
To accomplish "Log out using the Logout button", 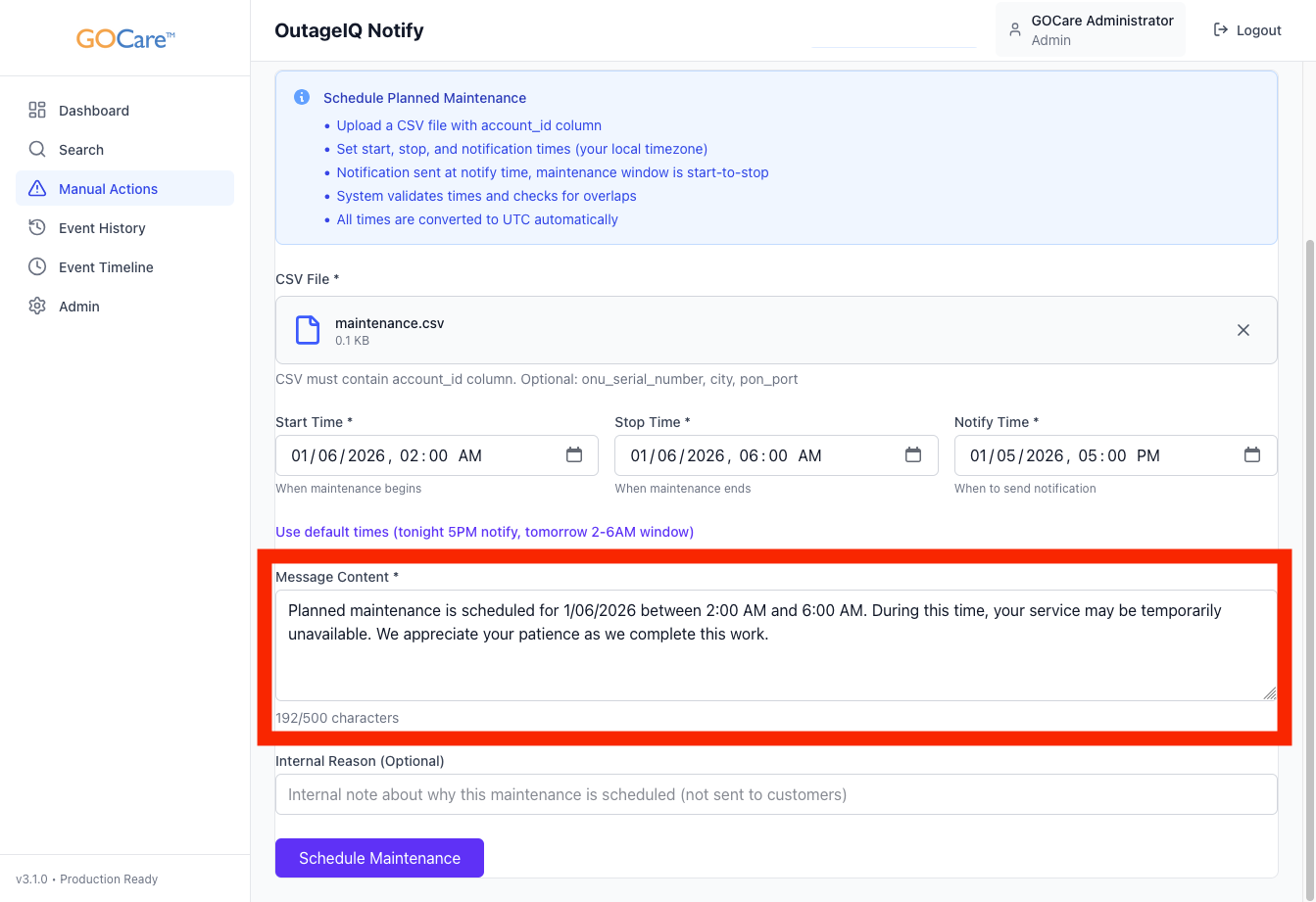I will (x=1247, y=30).
